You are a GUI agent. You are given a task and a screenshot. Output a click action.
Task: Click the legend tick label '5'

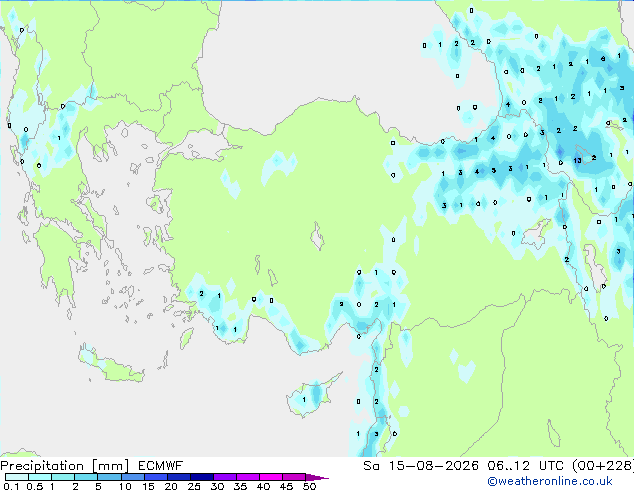coord(98,486)
